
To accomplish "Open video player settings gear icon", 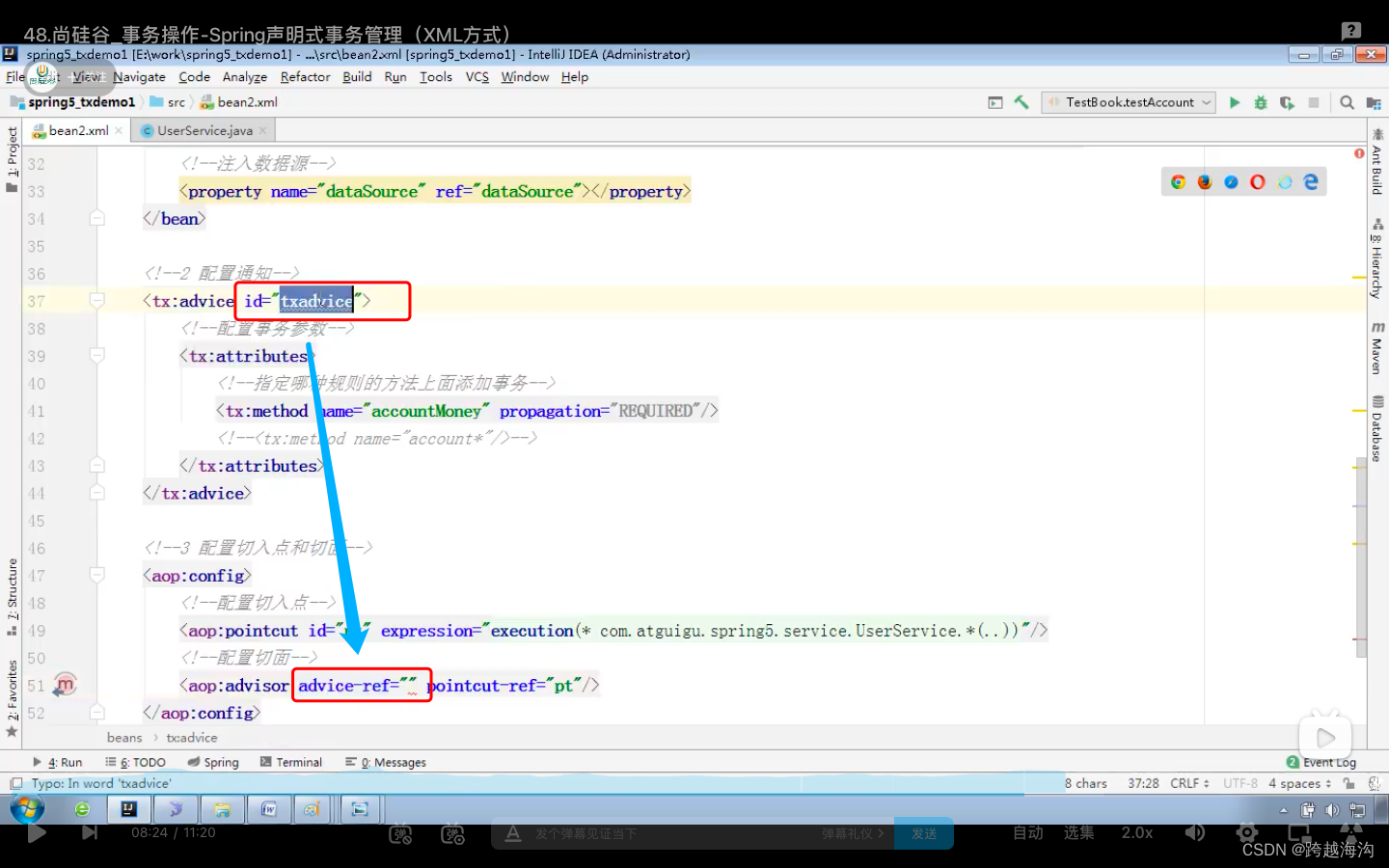I will (x=1247, y=832).
